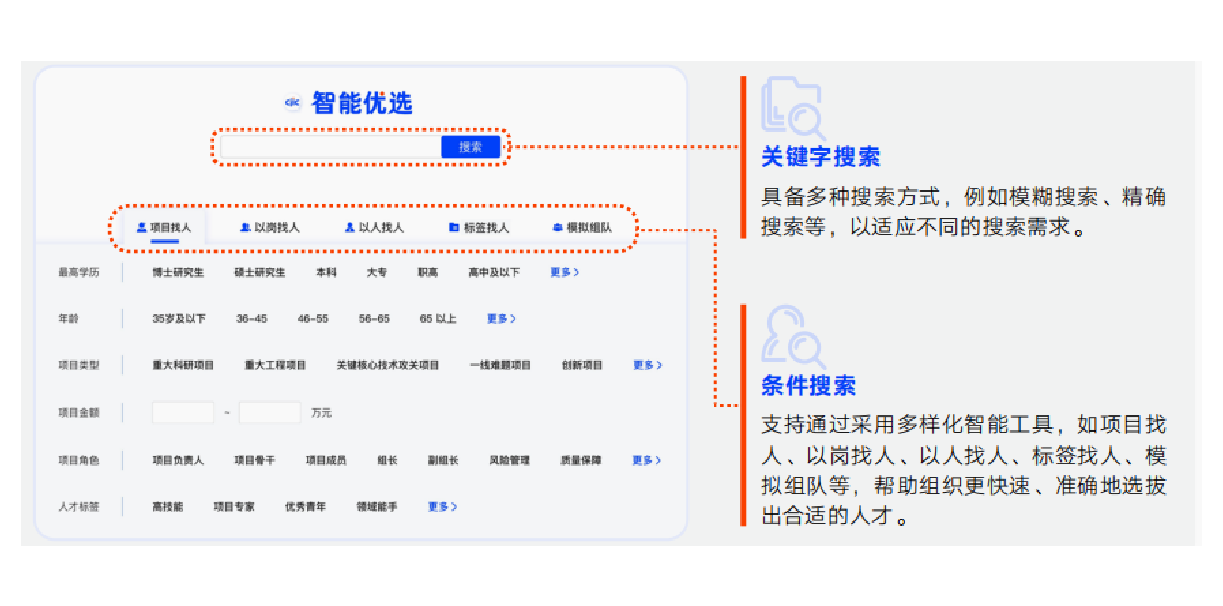Expand 更多 in the 项目类型 row
1223x606 pixels.
tap(647, 365)
